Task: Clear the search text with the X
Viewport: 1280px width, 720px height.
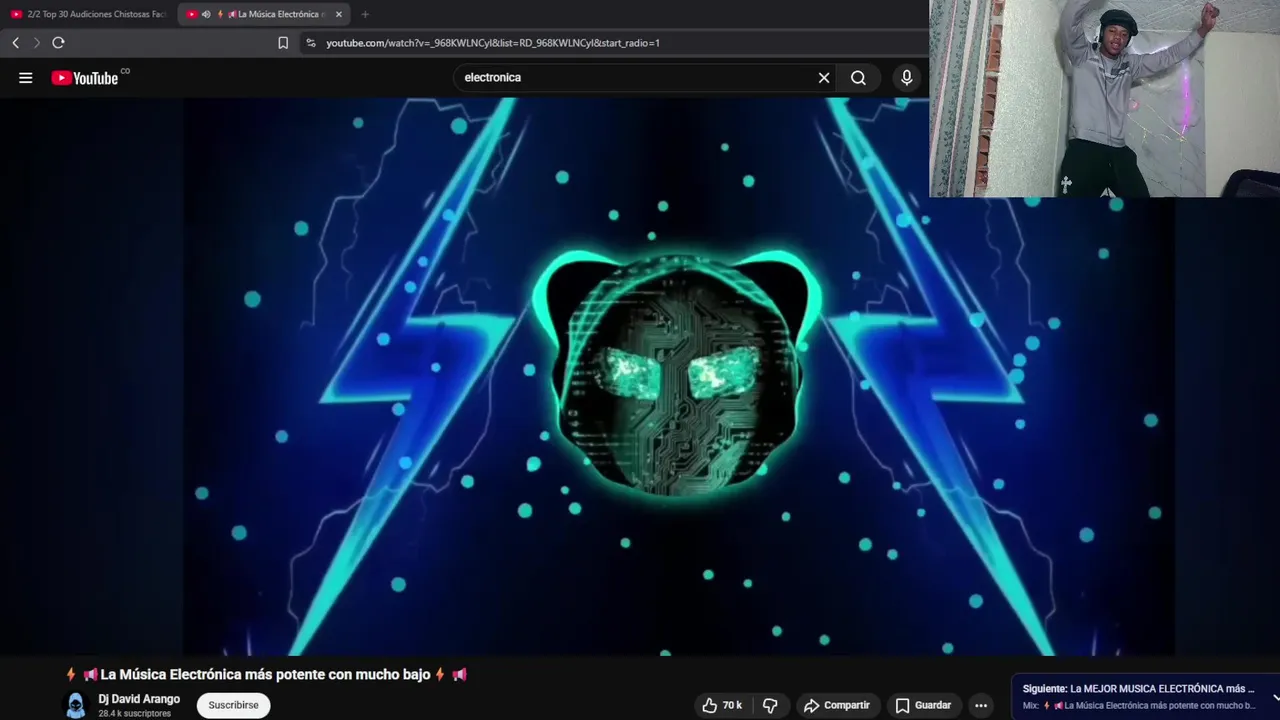Action: 824,78
